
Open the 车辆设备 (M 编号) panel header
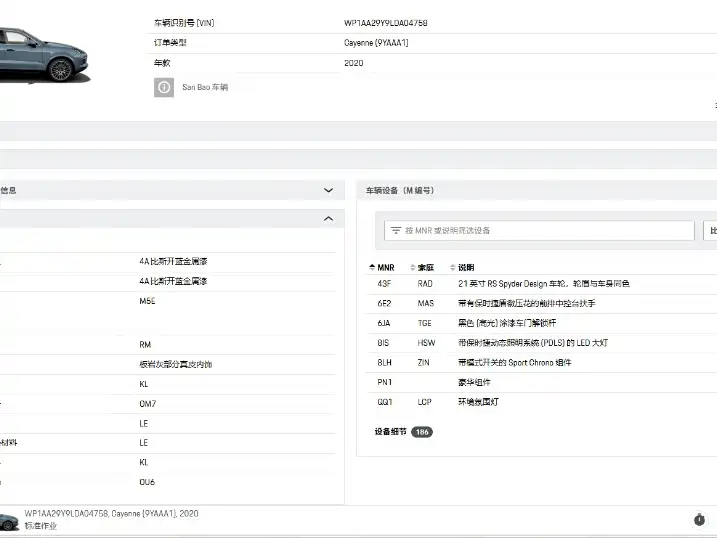click(x=536, y=190)
